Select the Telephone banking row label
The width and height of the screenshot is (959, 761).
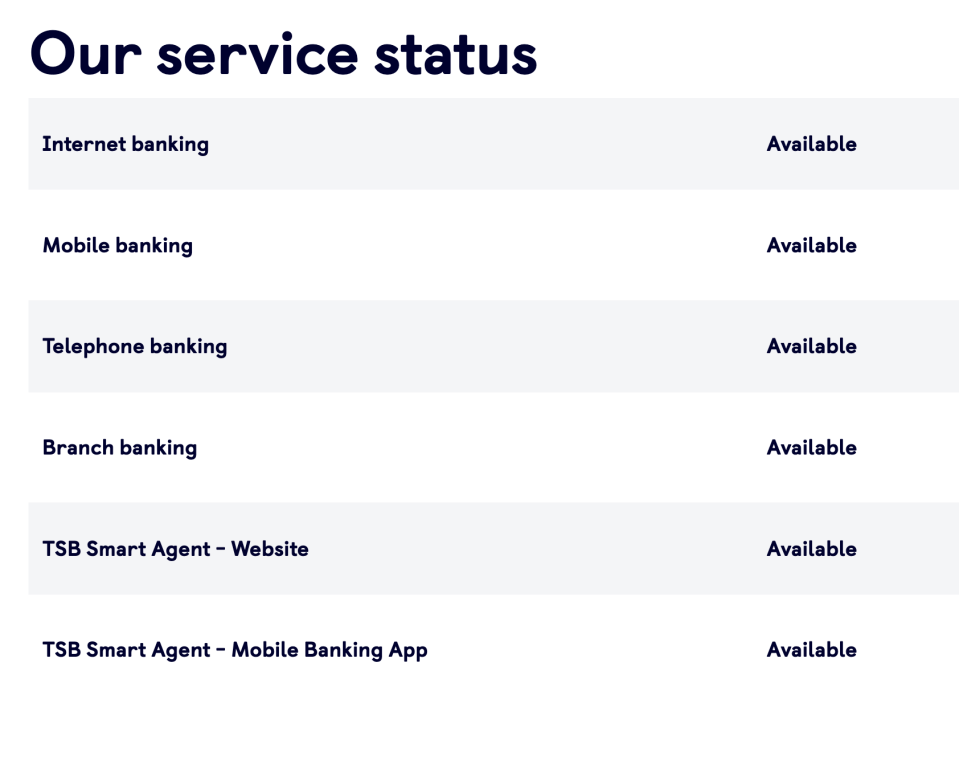pos(135,347)
